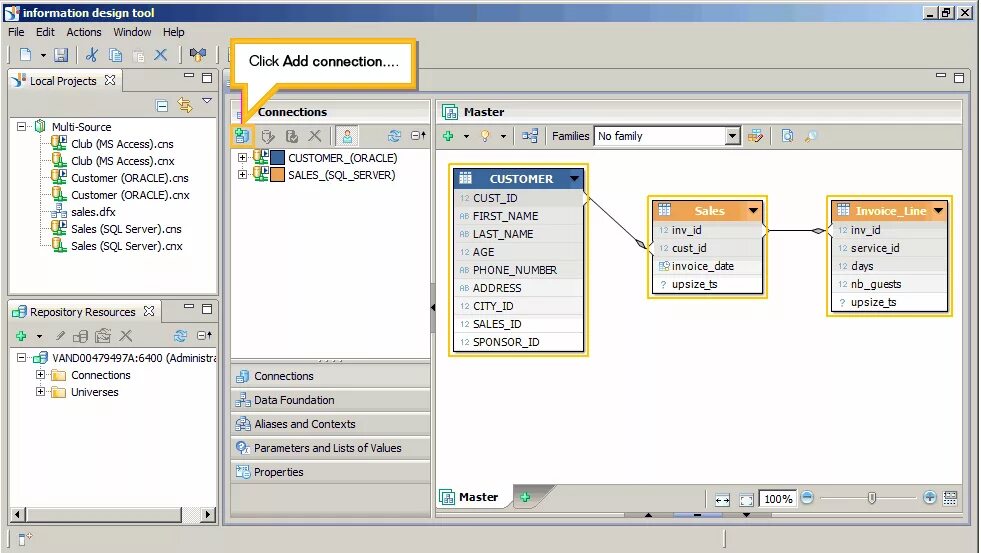Image resolution: width=981 pixels, height=553 pixels.
Task: Add a new view with green plus tab
Action: coord(525,497)
